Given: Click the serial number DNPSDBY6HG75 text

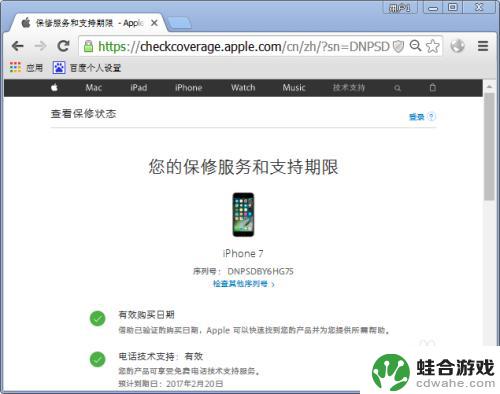Looking at the screenshot, I should [x=260, y=271].
